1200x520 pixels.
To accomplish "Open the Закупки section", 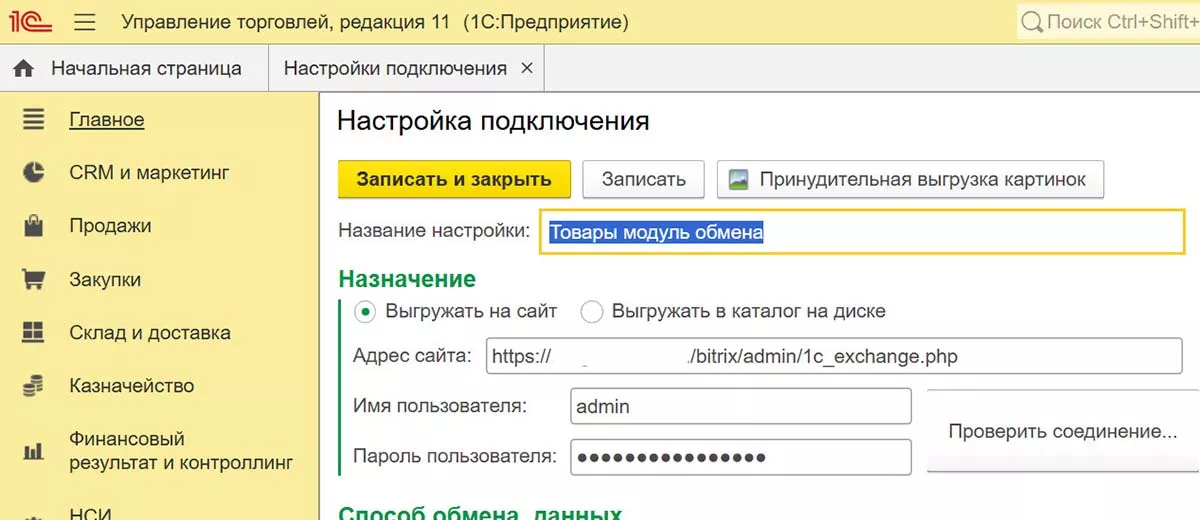I will click(105, 280).
